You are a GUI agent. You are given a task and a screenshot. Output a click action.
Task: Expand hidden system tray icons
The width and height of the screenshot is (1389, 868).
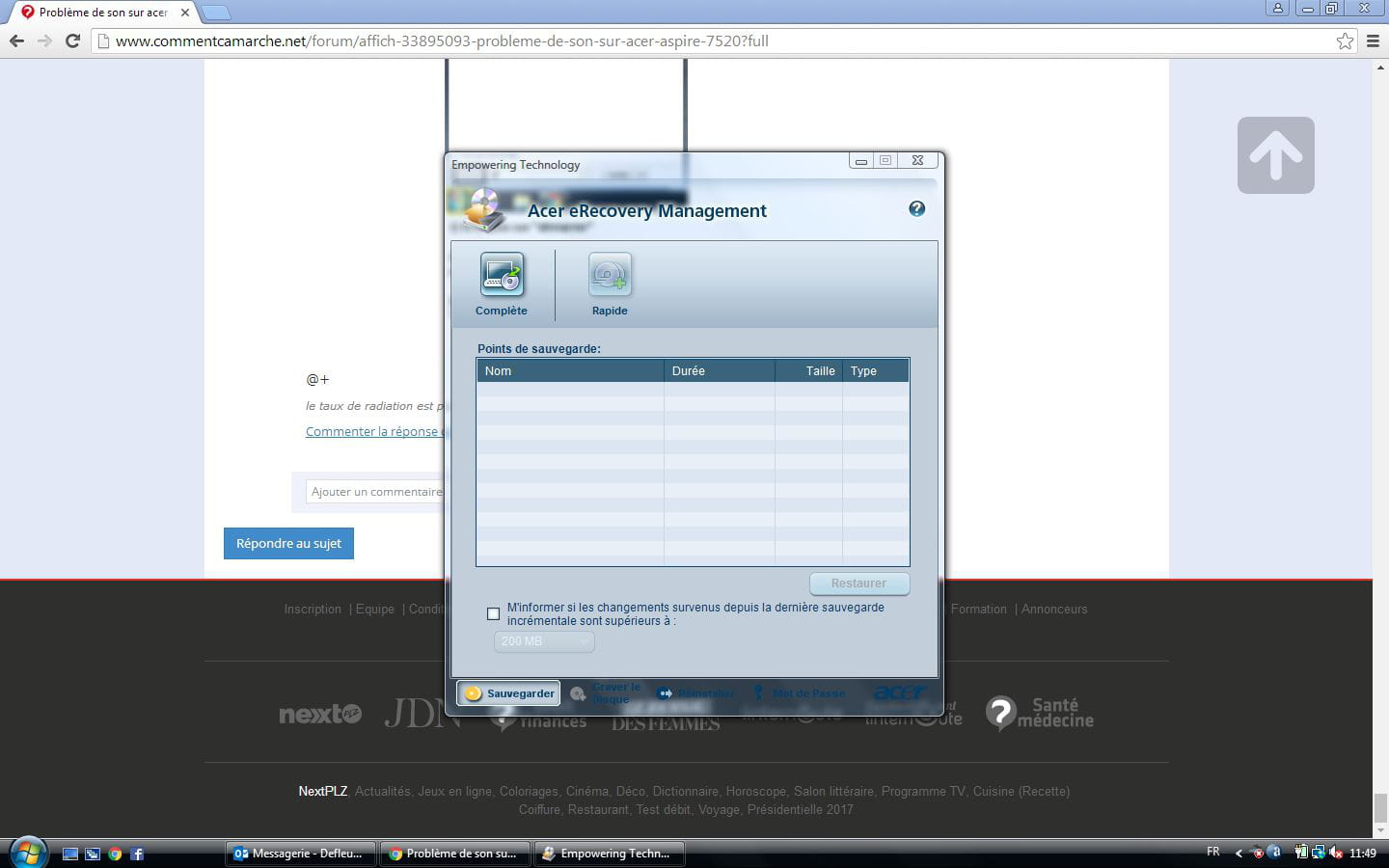point(1239,853)
